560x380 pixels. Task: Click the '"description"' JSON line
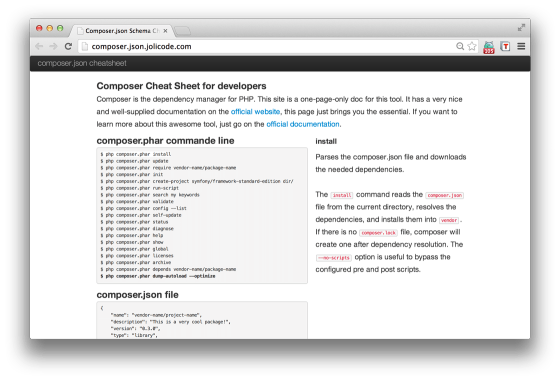click(170, 322)
